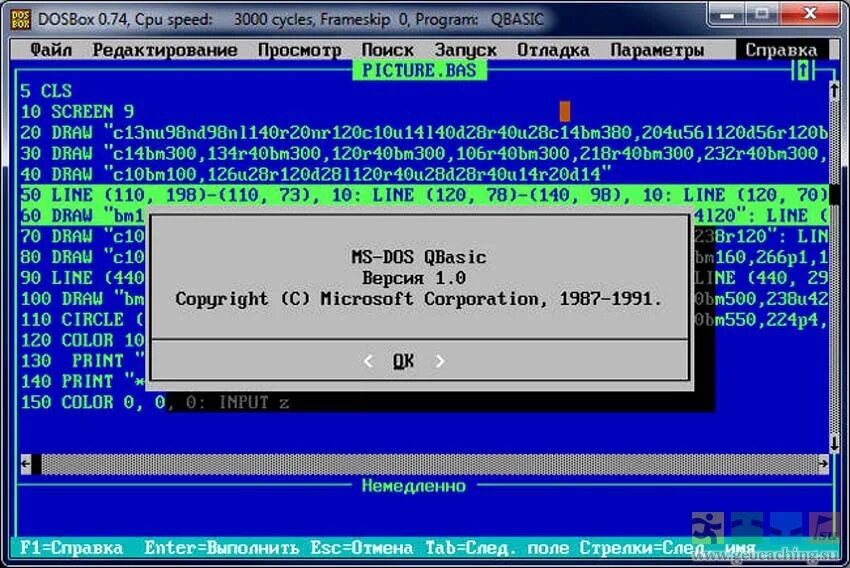Screen dimensions: 850x568
Task: Open the Параметры menu
Action: pos(657,50)
